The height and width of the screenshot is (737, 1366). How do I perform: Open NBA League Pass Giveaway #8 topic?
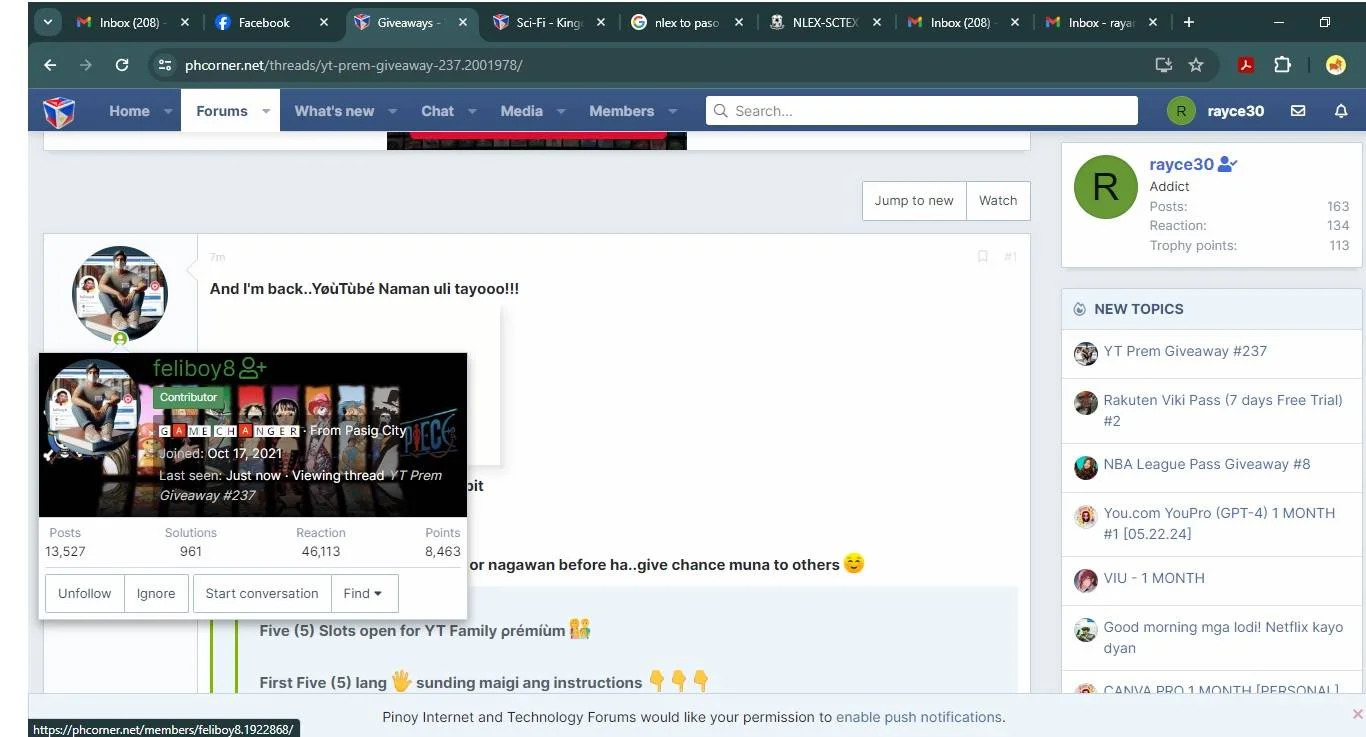pyautogui.click(x=1207, y=464)
